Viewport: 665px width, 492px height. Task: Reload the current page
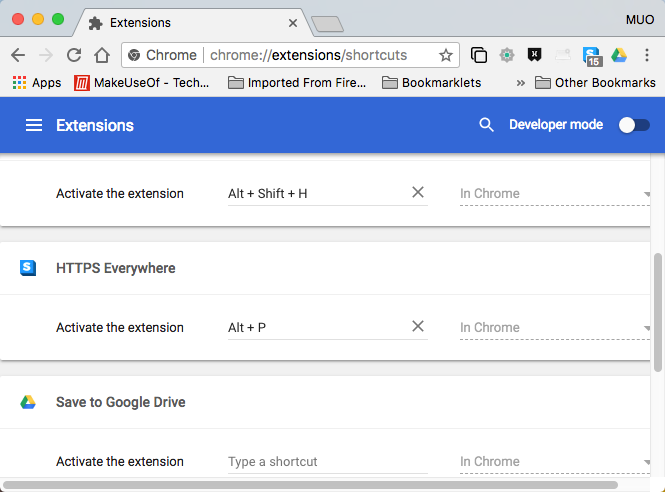tap(74, 55)
